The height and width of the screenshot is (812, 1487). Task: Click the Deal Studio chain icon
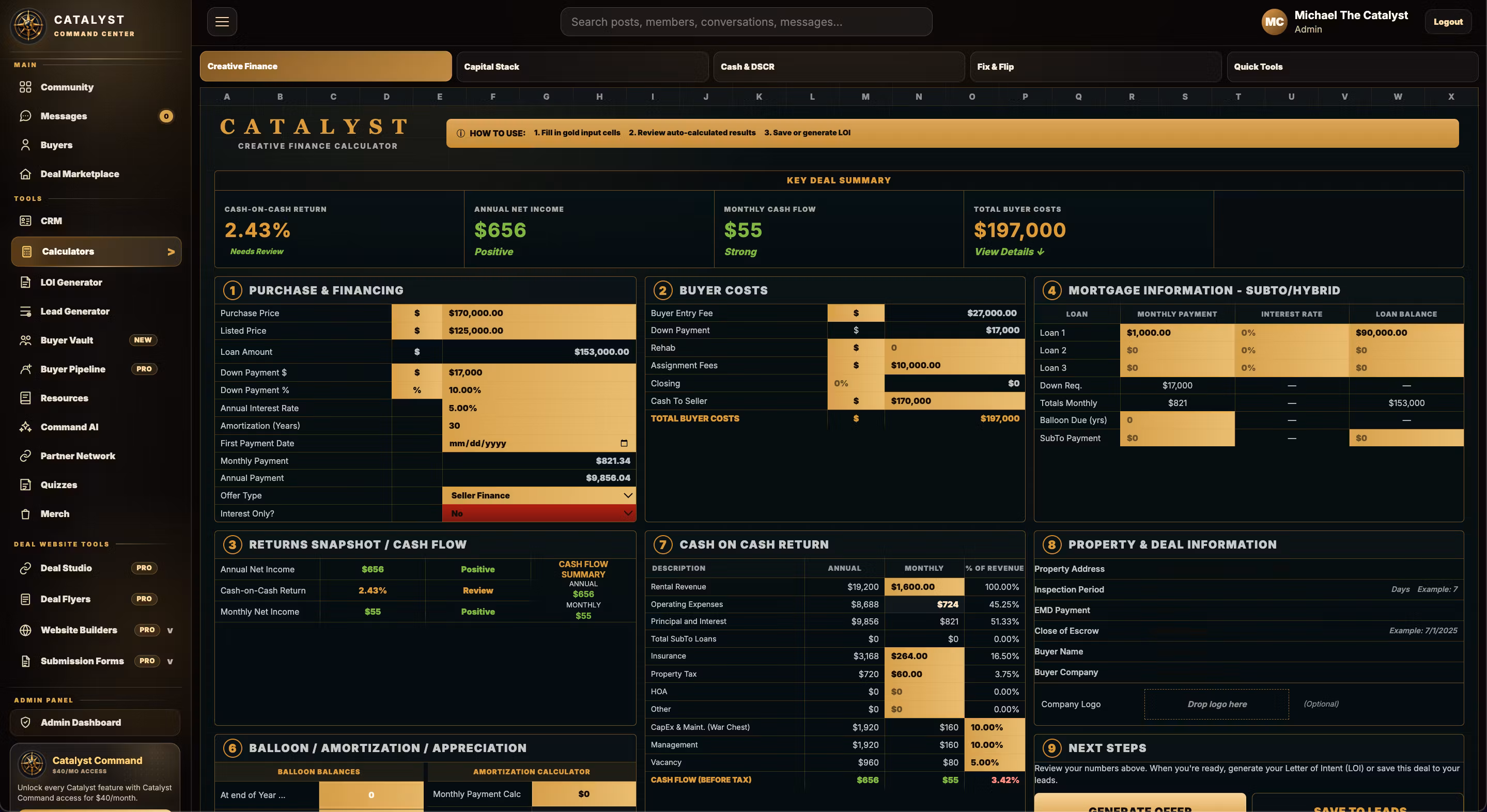coord(25,569)
